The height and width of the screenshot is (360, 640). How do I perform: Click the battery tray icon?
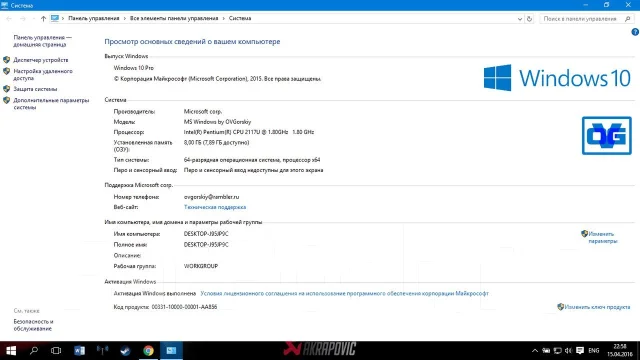pyautogui.click(x=546, y=351)
